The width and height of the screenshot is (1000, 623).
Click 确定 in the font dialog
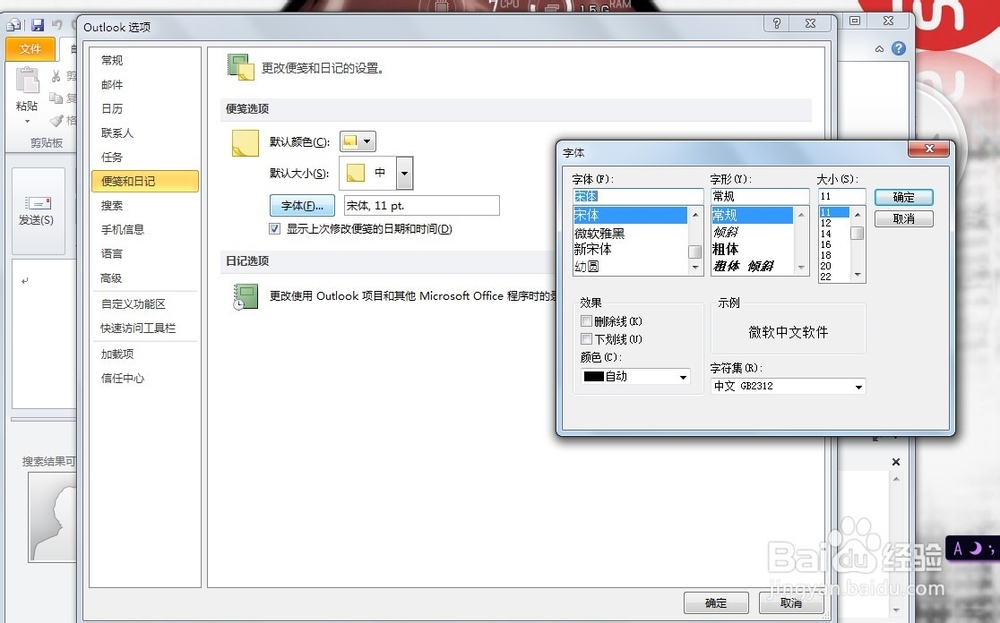pos(904,197)
